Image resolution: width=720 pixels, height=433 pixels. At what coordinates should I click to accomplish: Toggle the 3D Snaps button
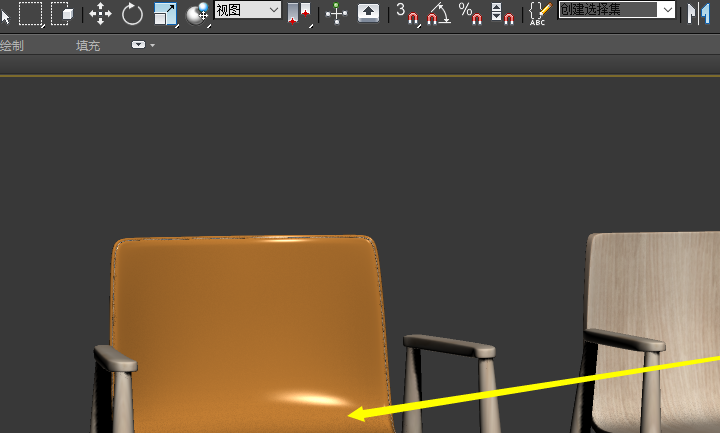[x=407, y=14]
